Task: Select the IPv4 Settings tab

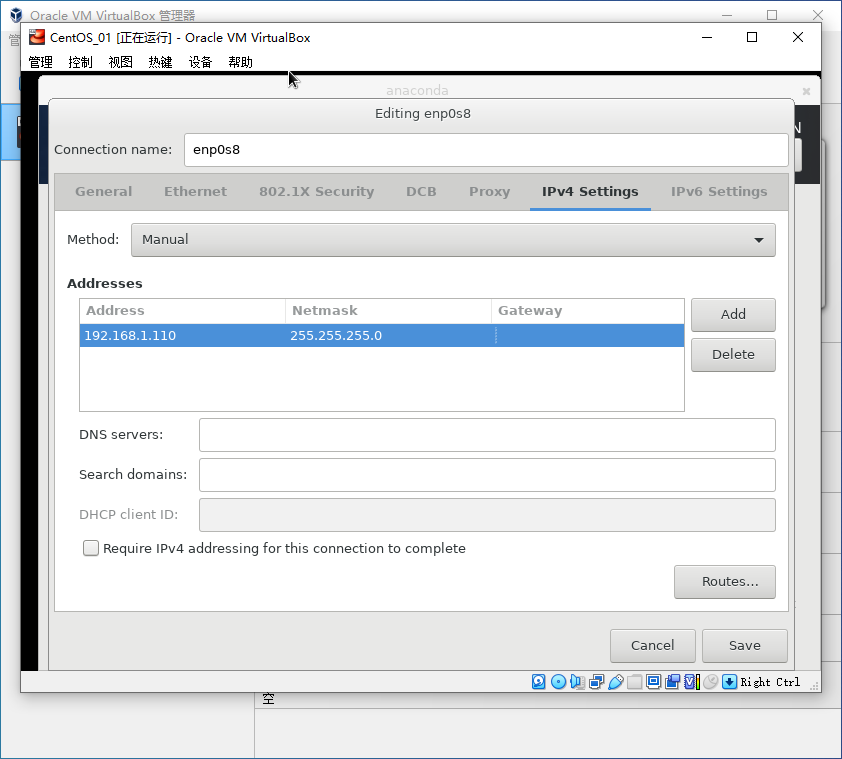Action: coord(590,192)
